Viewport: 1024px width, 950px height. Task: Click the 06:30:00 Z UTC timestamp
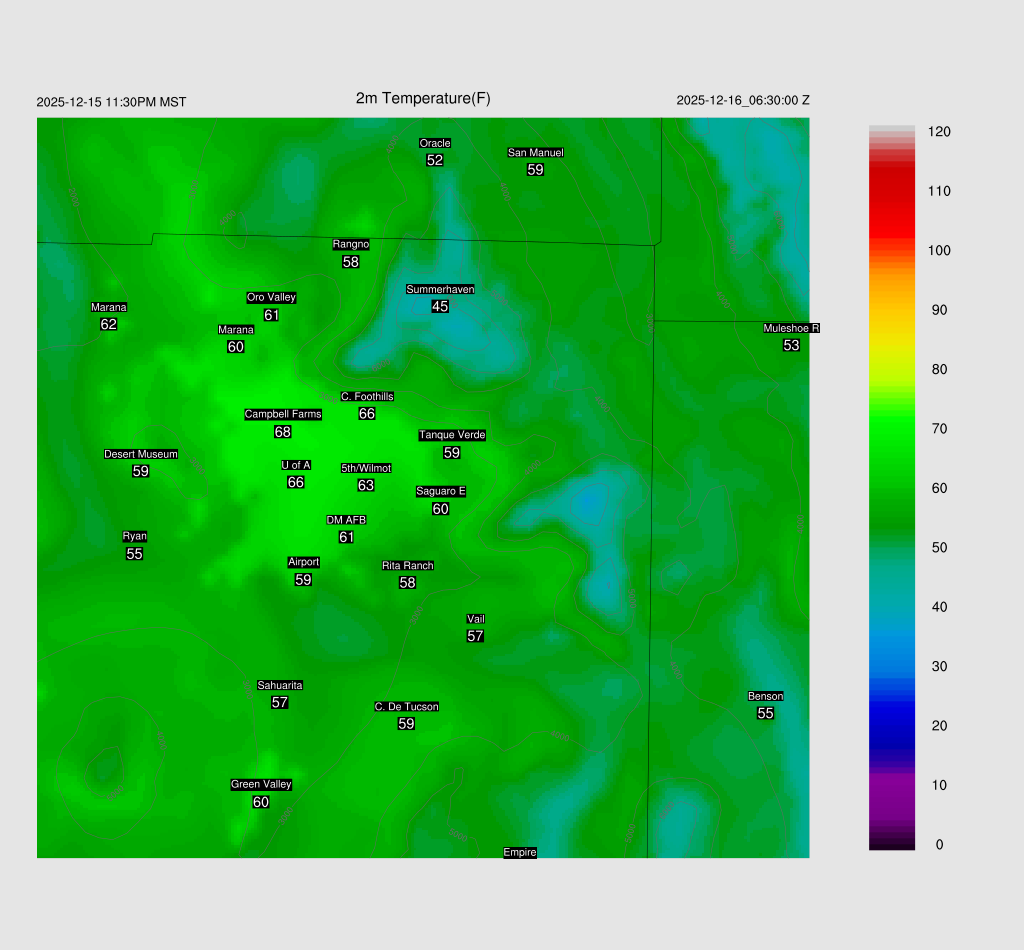(x=743, y=100)
